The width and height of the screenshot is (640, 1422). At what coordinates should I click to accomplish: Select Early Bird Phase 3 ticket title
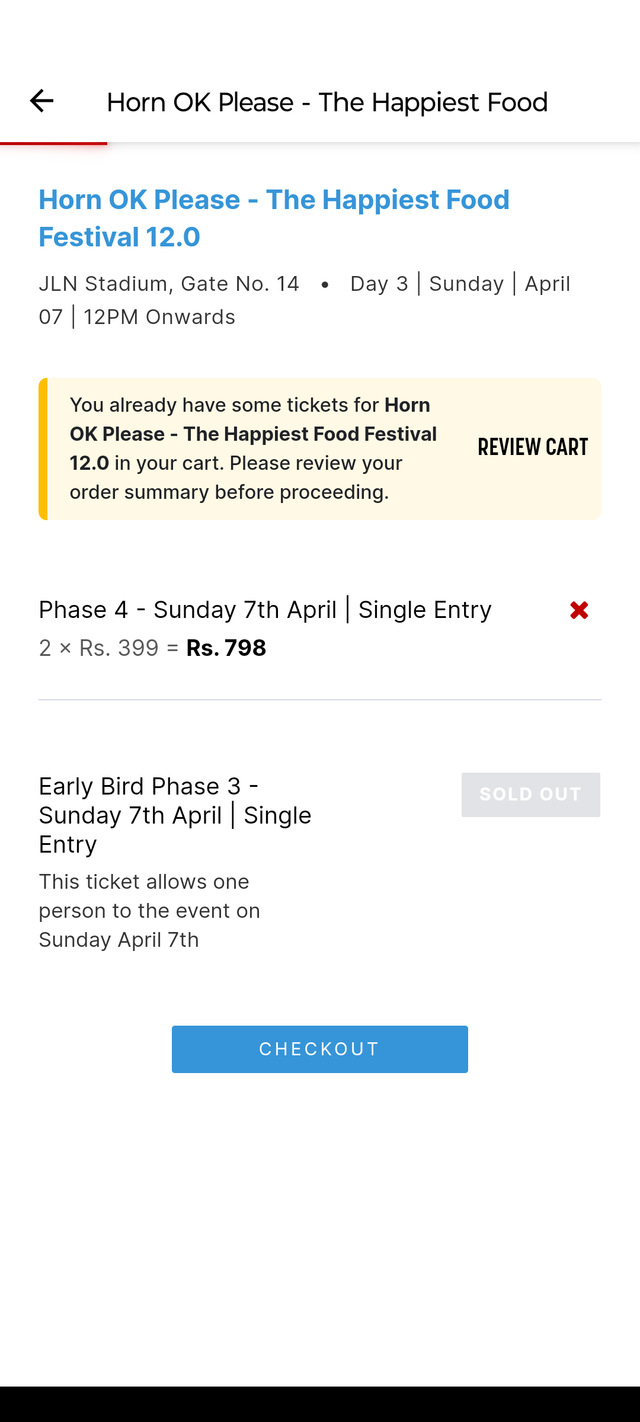click(x=175, y=815)
